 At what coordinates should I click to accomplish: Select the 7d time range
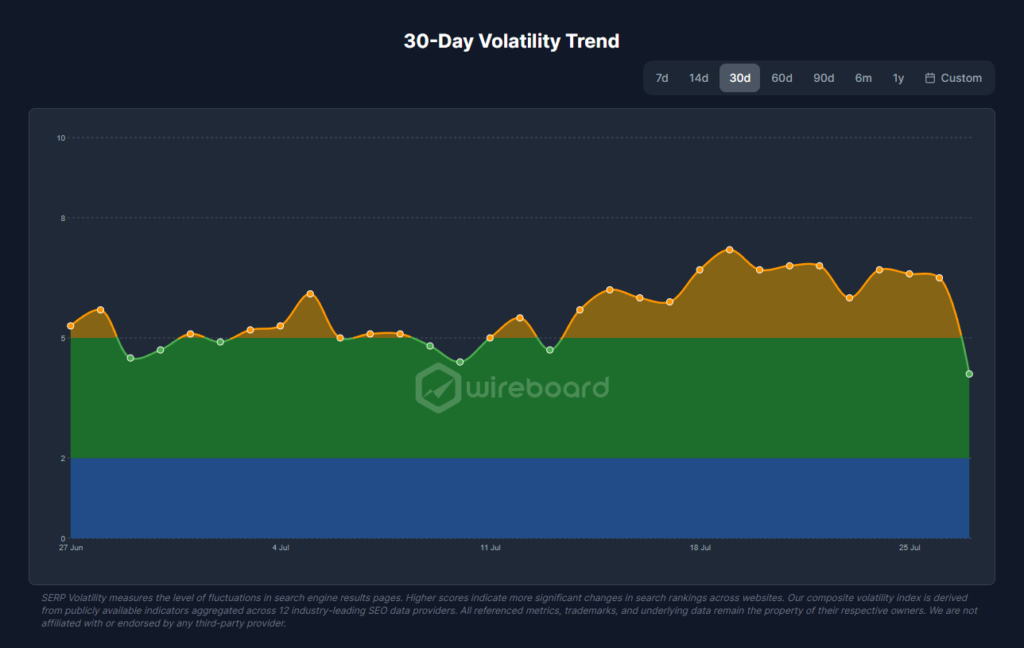662,78
